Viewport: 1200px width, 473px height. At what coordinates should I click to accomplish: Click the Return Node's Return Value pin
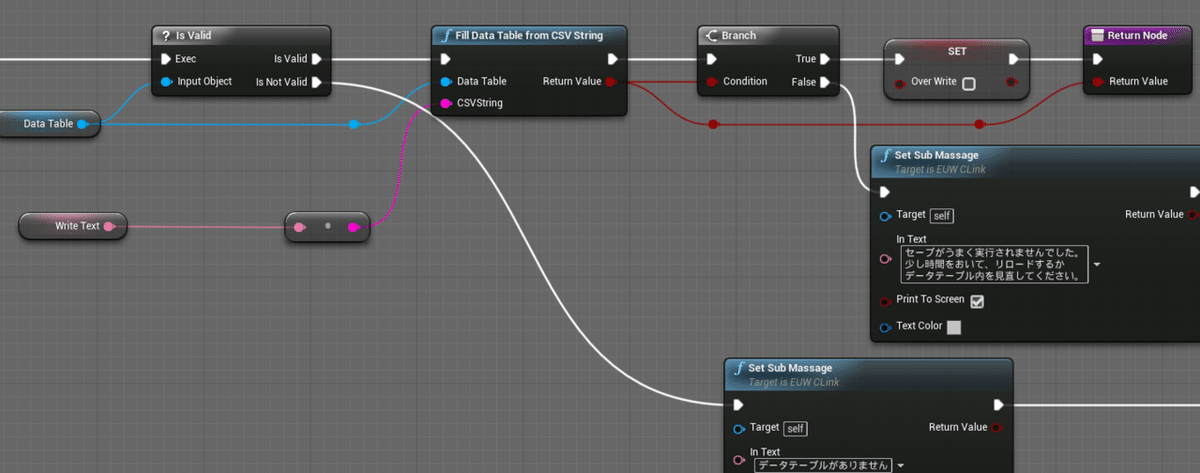[x=1098, y=82]
